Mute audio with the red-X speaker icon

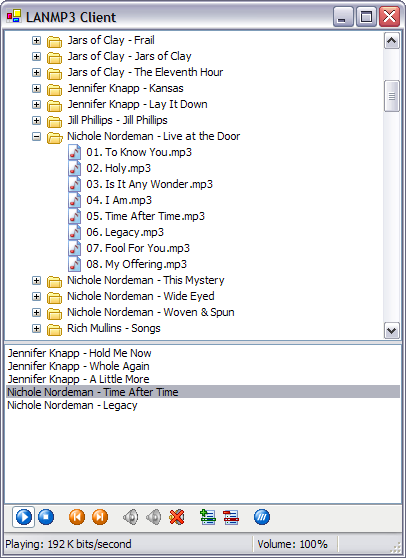177,517
